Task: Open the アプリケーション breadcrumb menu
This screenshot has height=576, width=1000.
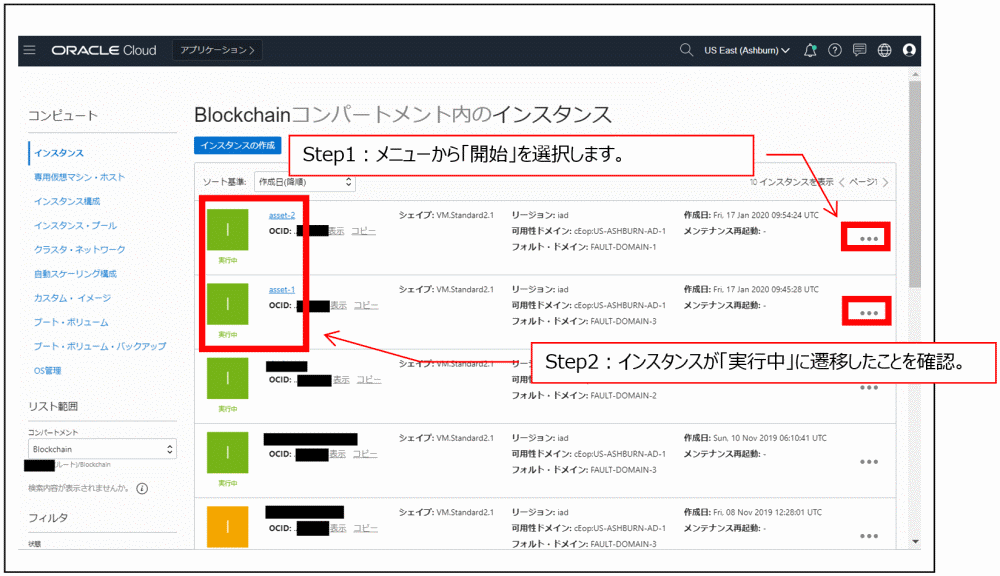Action: [217, 50]
